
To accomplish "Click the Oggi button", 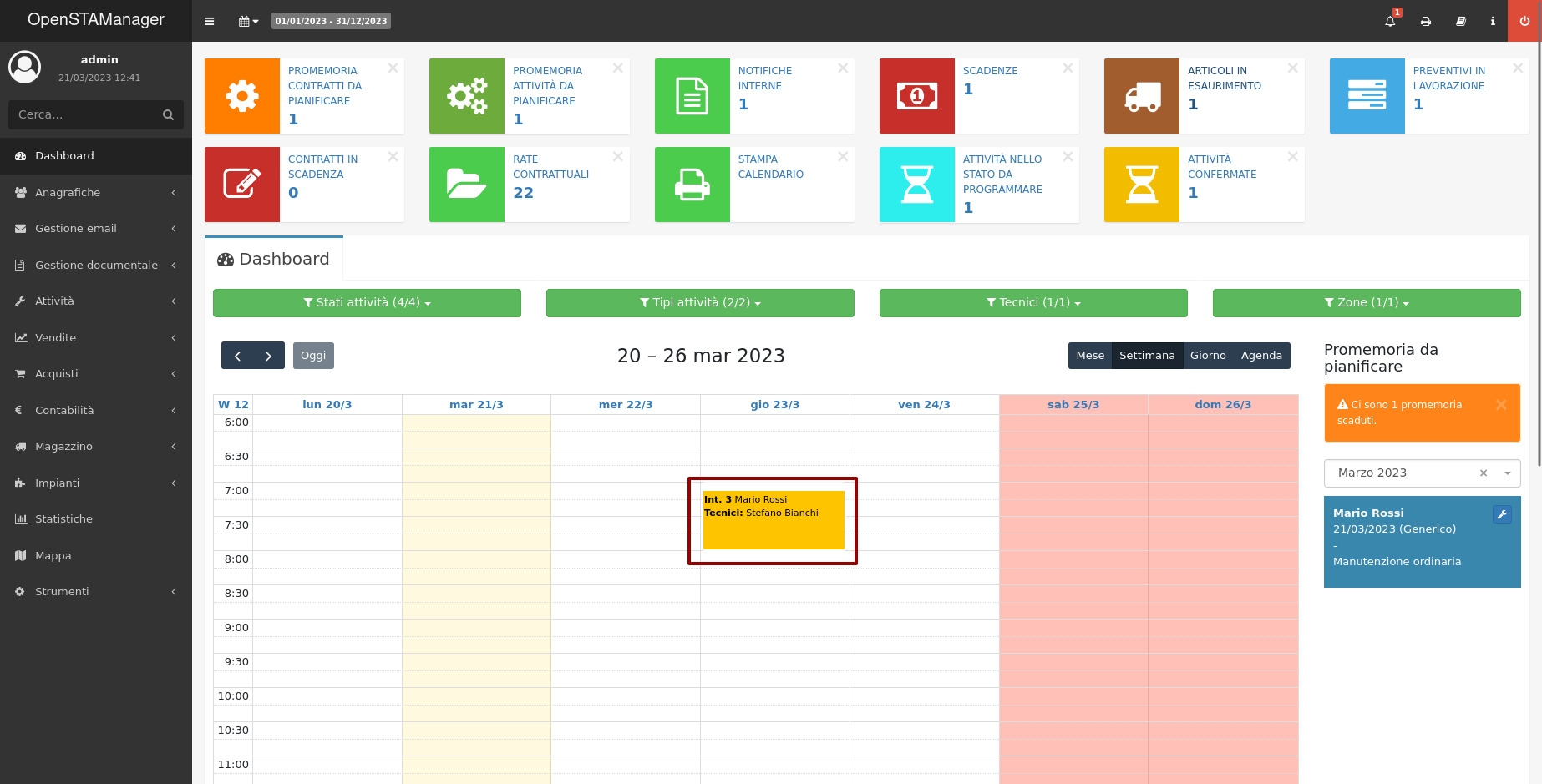I will click(x=313, y=356).
